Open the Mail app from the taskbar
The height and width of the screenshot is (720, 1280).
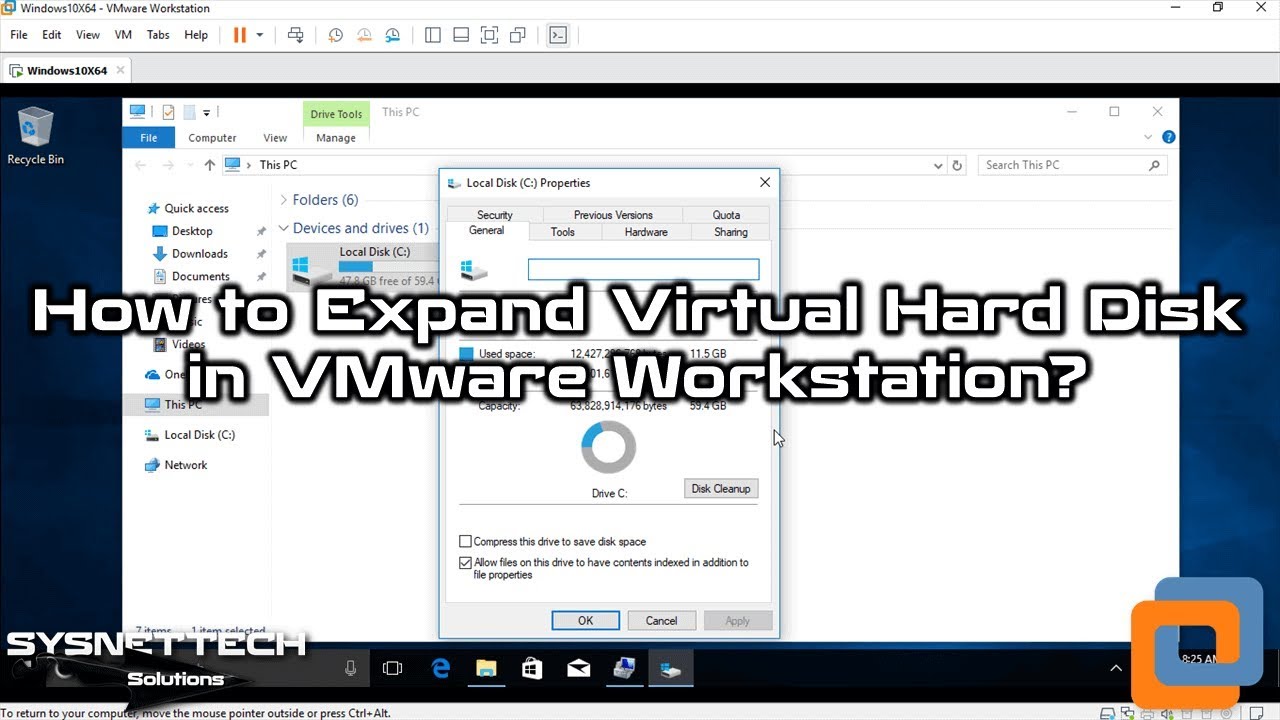578,668
